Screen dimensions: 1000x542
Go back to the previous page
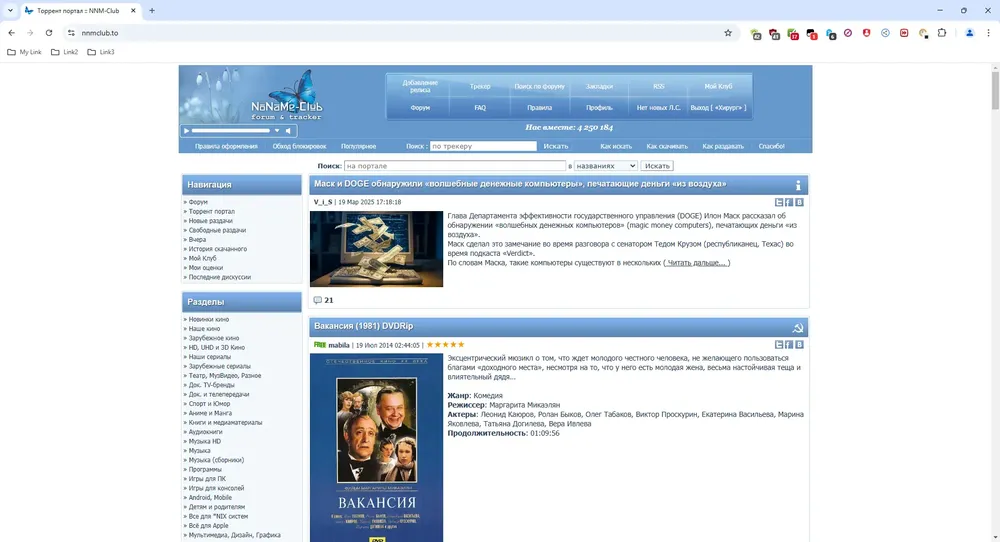11,33
